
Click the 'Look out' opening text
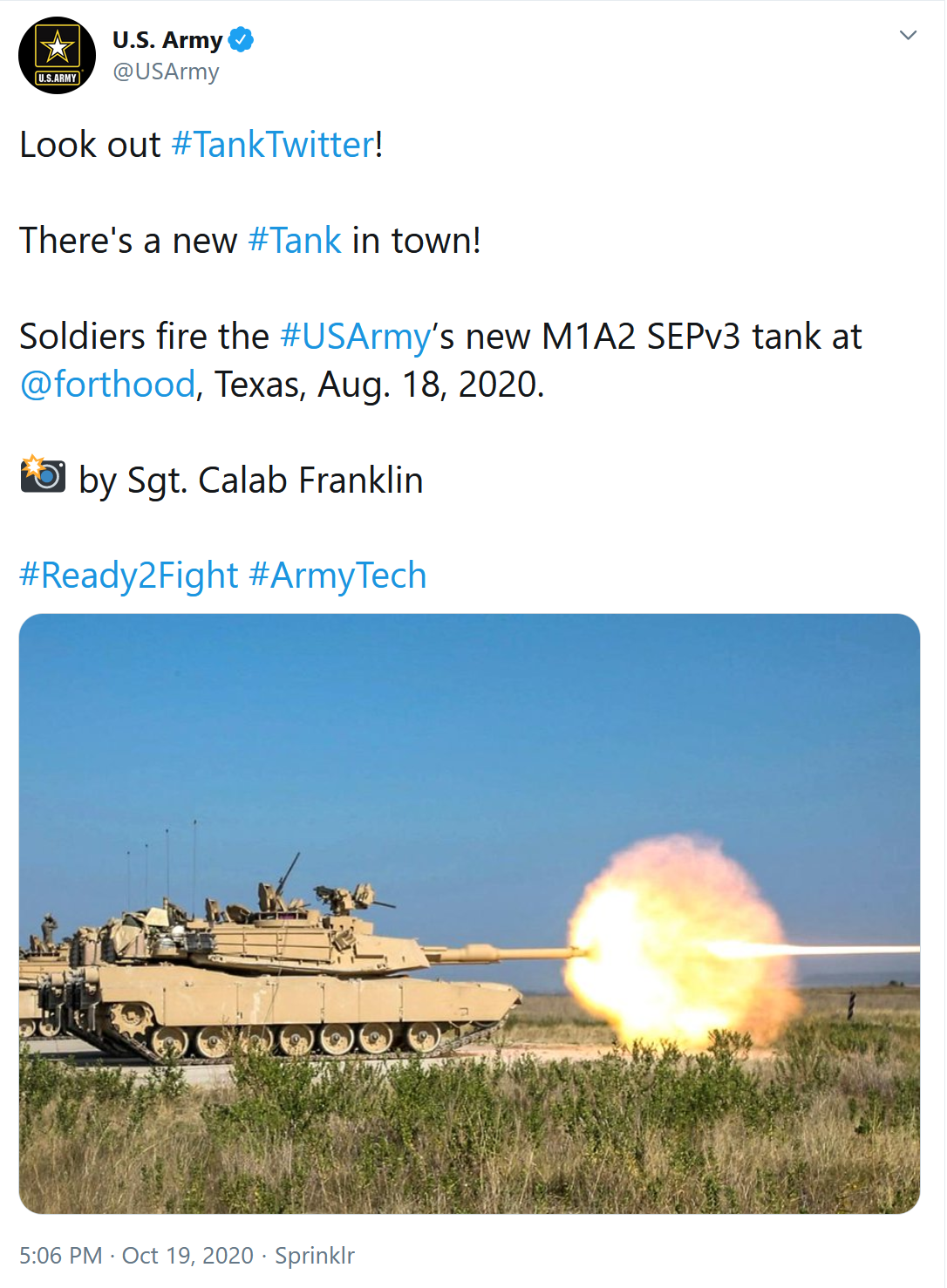(x=90, y=145)
